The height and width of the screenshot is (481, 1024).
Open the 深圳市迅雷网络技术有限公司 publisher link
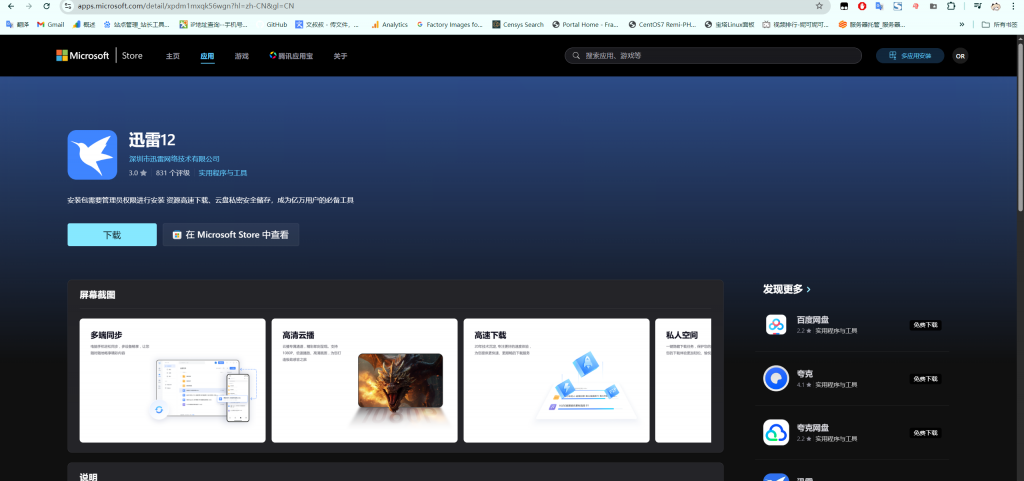pos(174,159)
